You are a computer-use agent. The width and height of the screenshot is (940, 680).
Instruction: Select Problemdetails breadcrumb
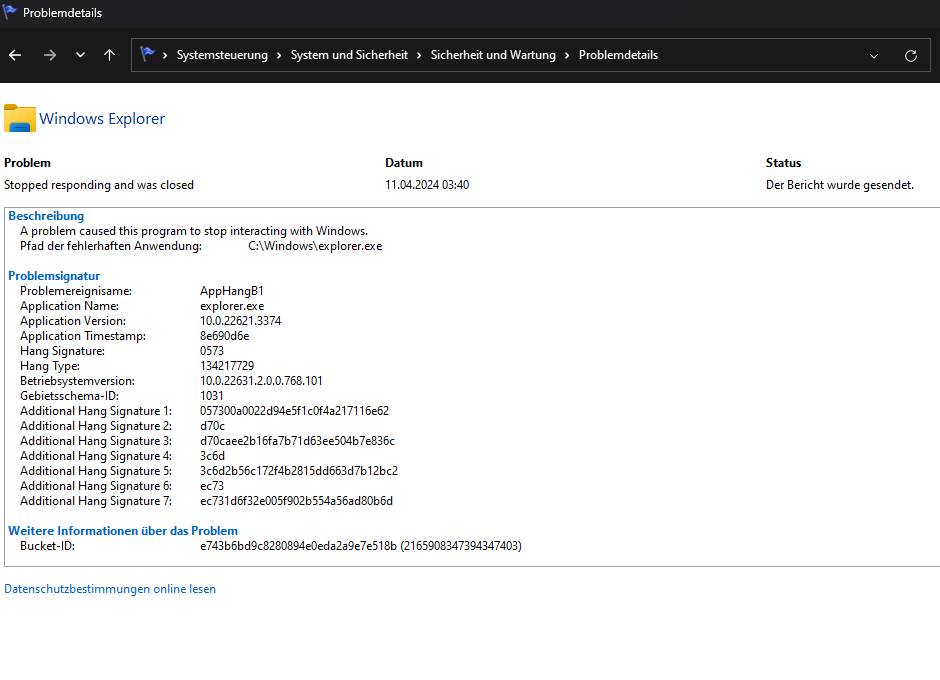(618, 55)
